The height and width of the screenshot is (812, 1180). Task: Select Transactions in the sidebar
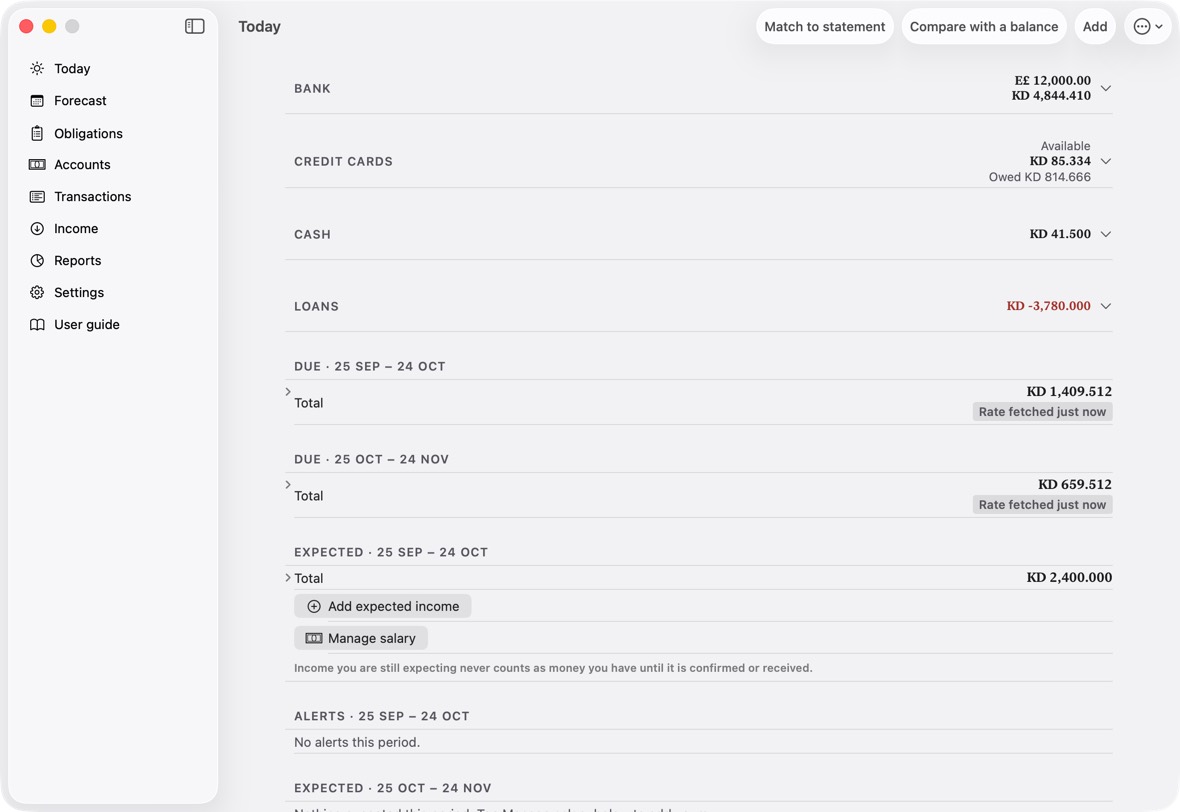coord(93,196)
